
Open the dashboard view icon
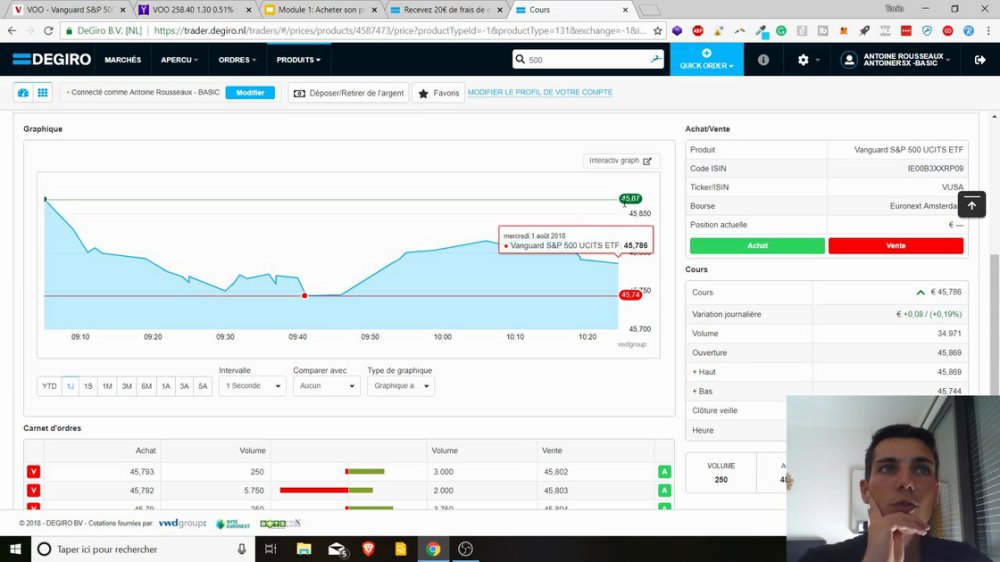24,92
